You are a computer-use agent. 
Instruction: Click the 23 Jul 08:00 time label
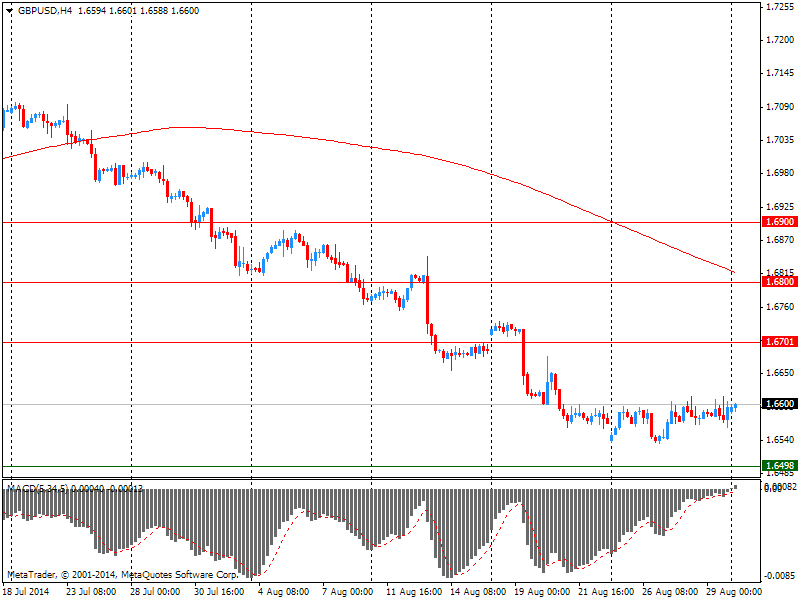[91, 592]
